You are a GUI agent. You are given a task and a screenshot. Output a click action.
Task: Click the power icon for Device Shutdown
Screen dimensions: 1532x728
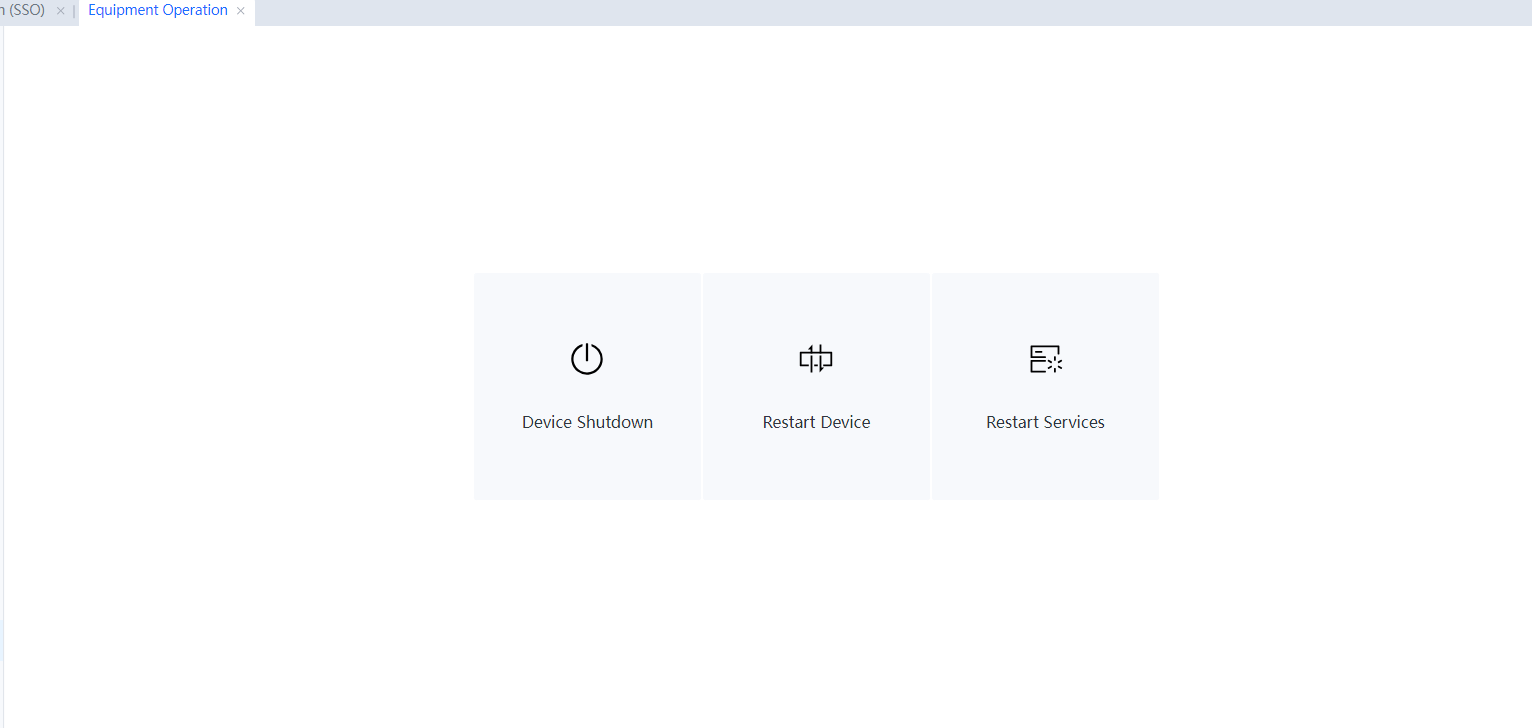pos(587,359)
